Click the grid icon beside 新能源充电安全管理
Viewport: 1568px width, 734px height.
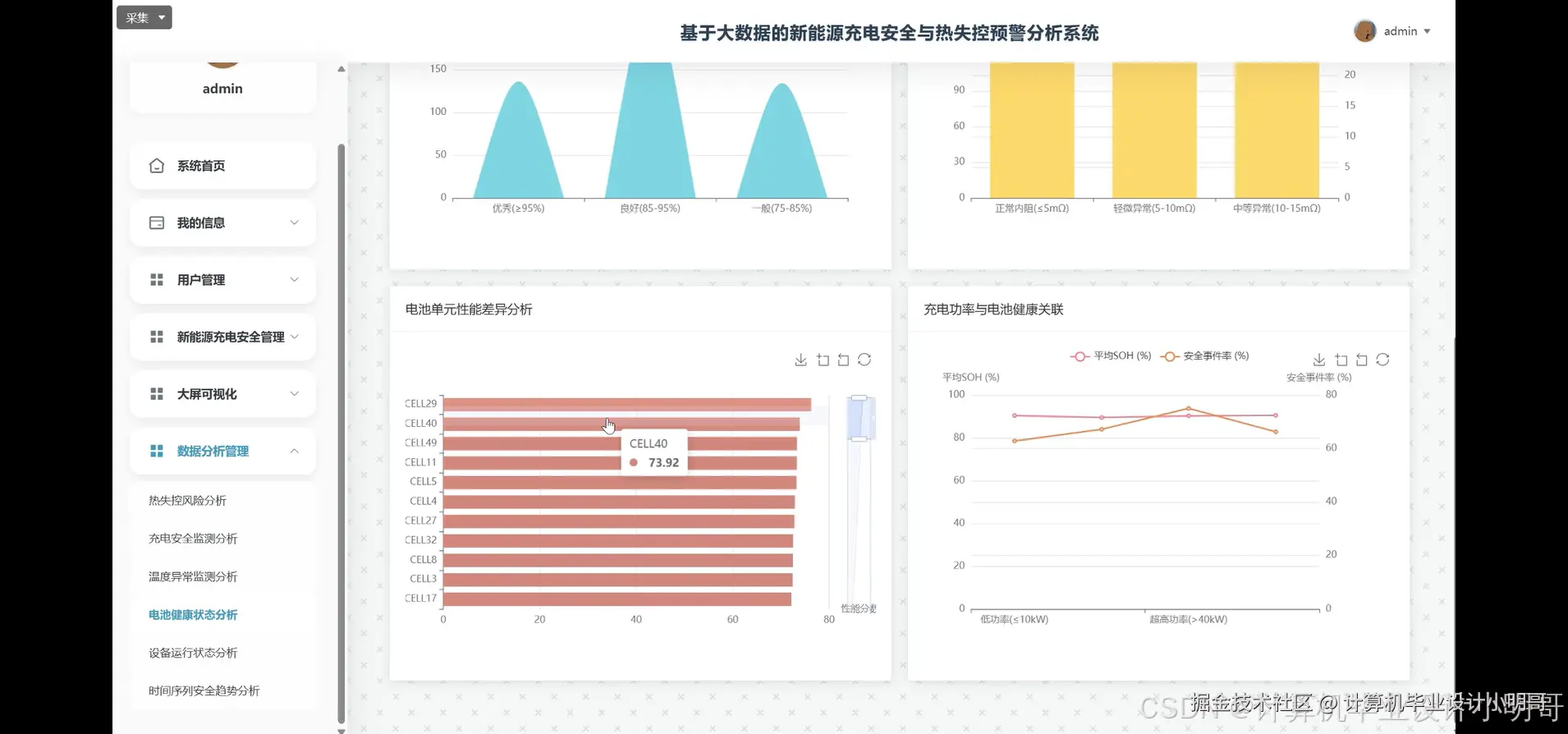click(x=157, y=337)
